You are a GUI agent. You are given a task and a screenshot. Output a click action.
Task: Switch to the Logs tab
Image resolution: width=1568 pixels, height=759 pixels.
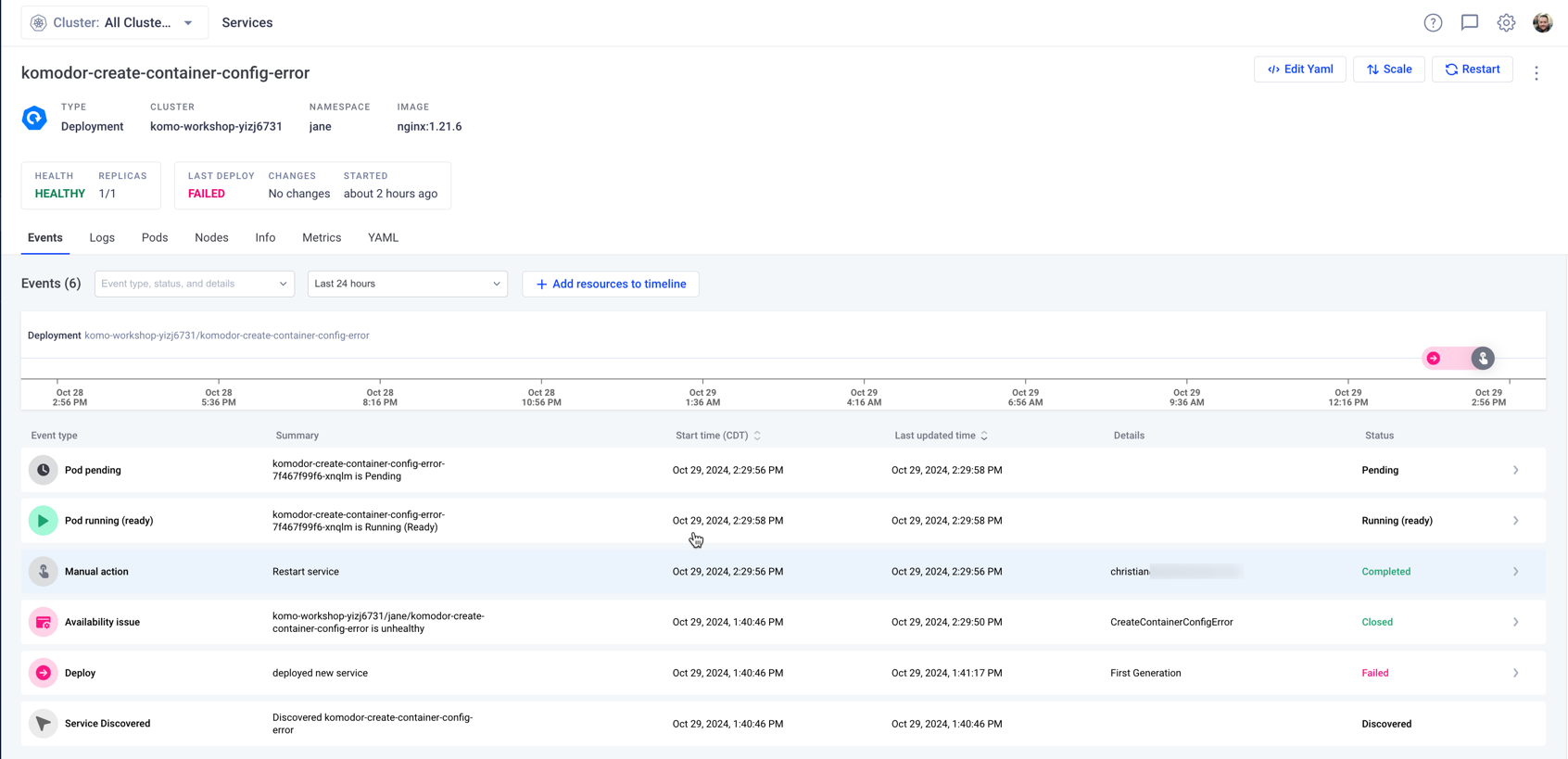click(x=102, y=238)
